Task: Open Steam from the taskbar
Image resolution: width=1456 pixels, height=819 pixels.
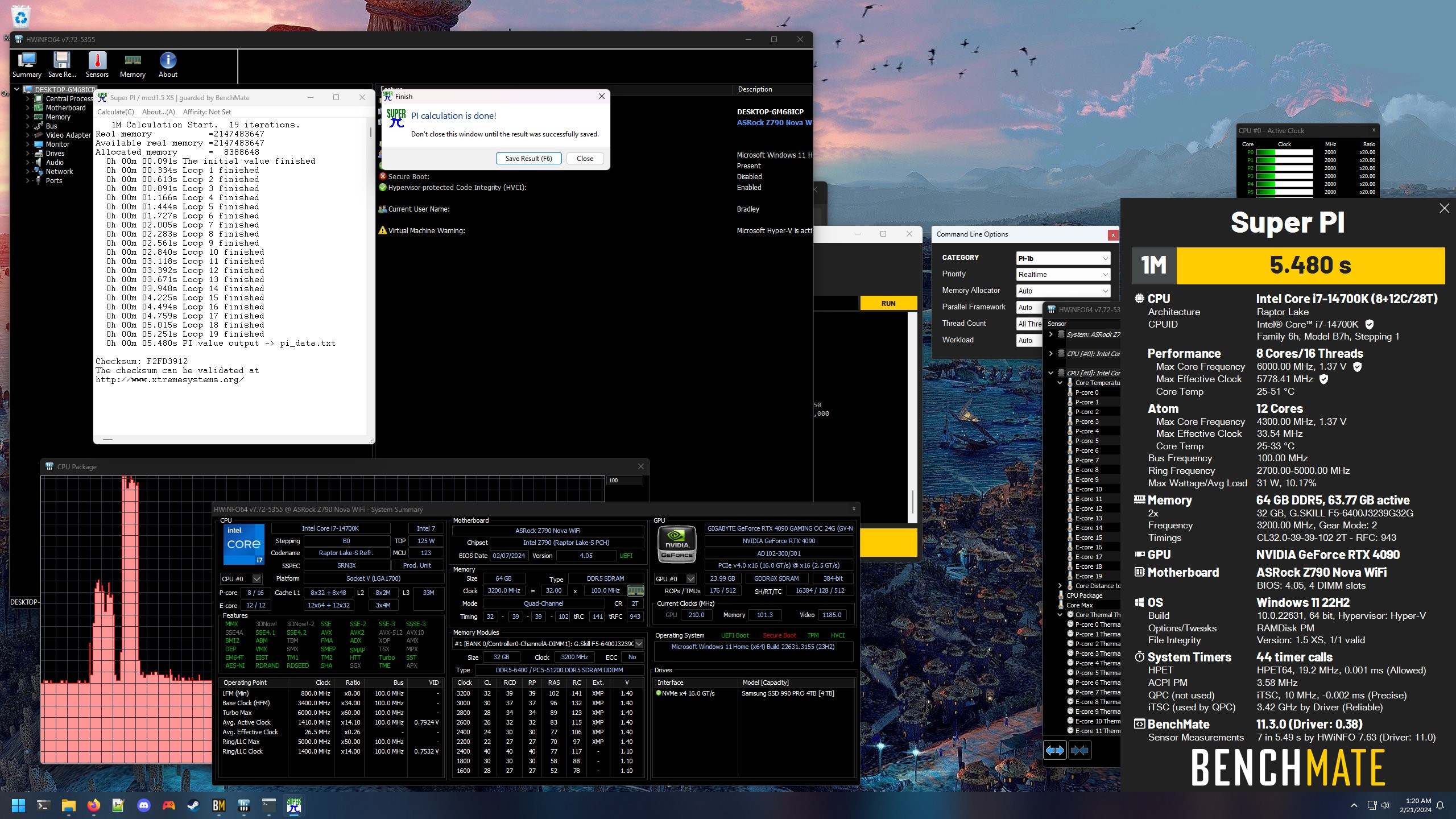Action: [193, 805]
